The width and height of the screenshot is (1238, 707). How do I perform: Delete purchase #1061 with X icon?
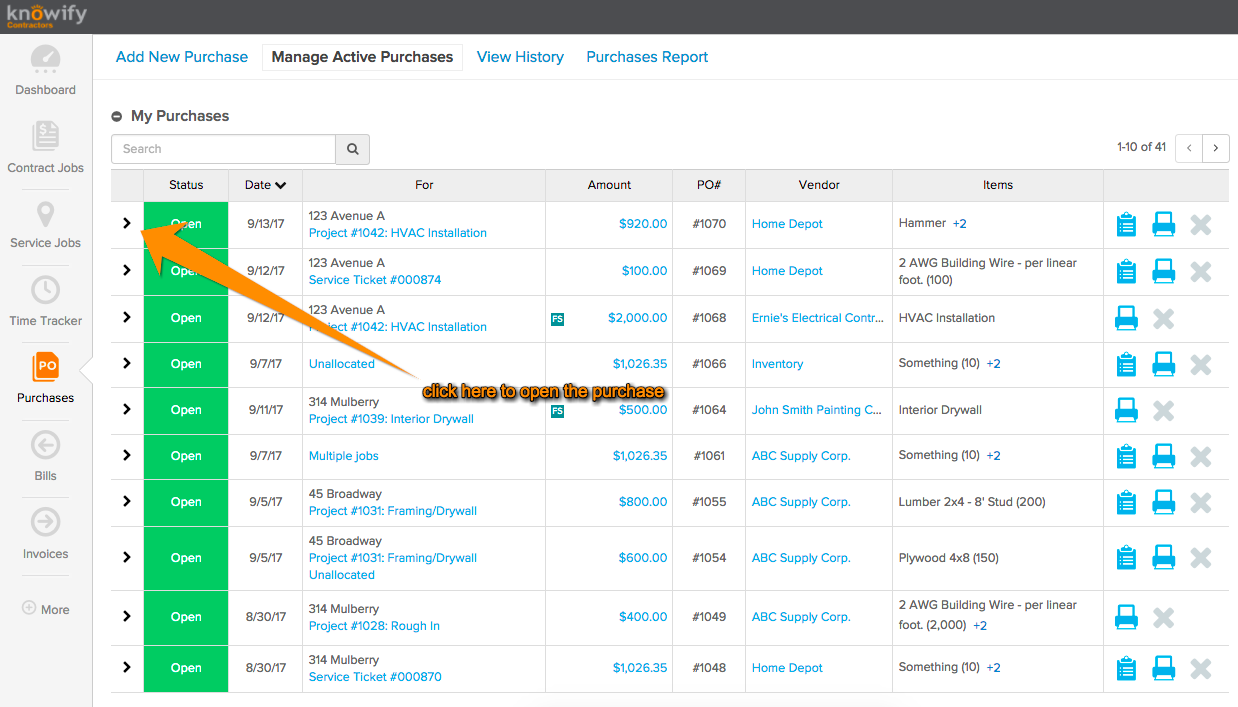(1201, 456)
